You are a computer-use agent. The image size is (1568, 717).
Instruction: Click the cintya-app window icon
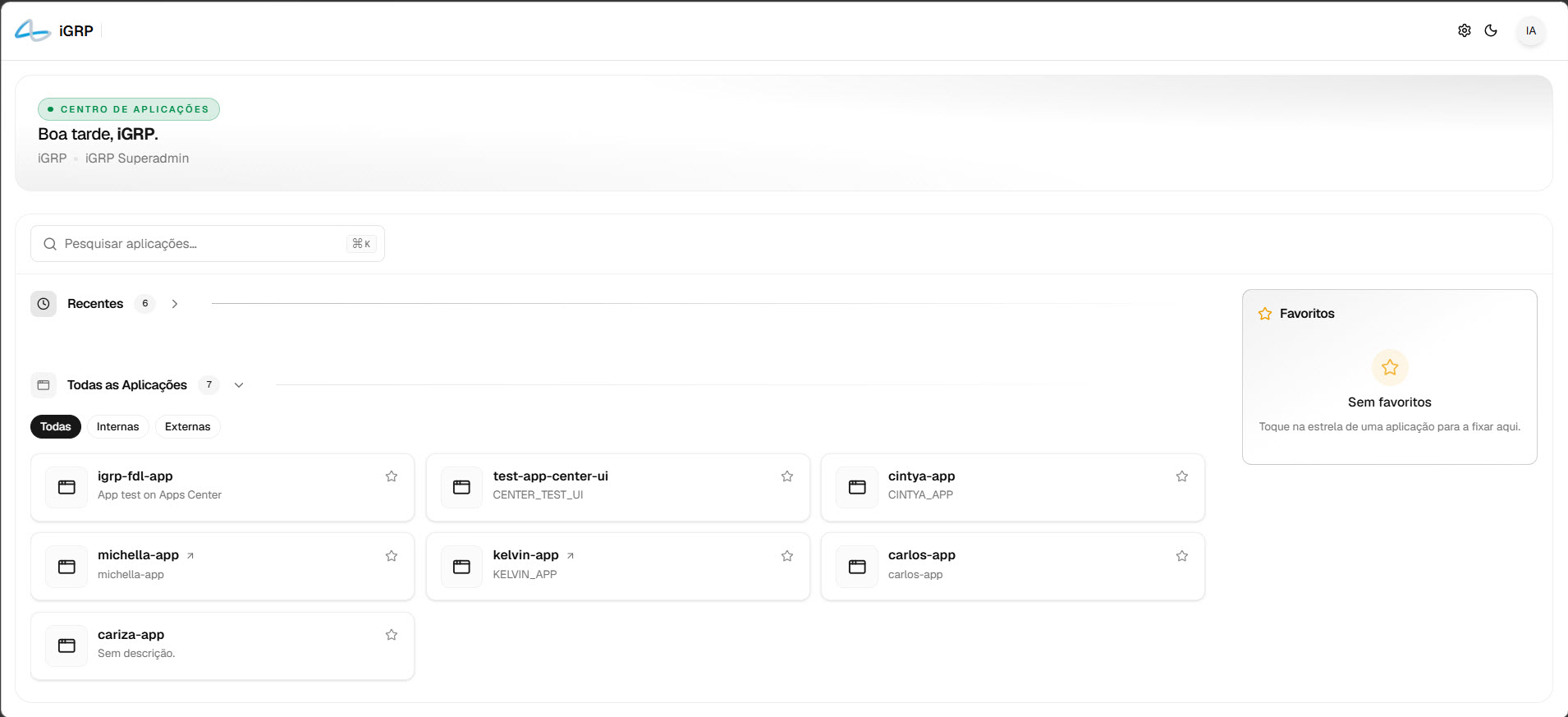point(857,487)
